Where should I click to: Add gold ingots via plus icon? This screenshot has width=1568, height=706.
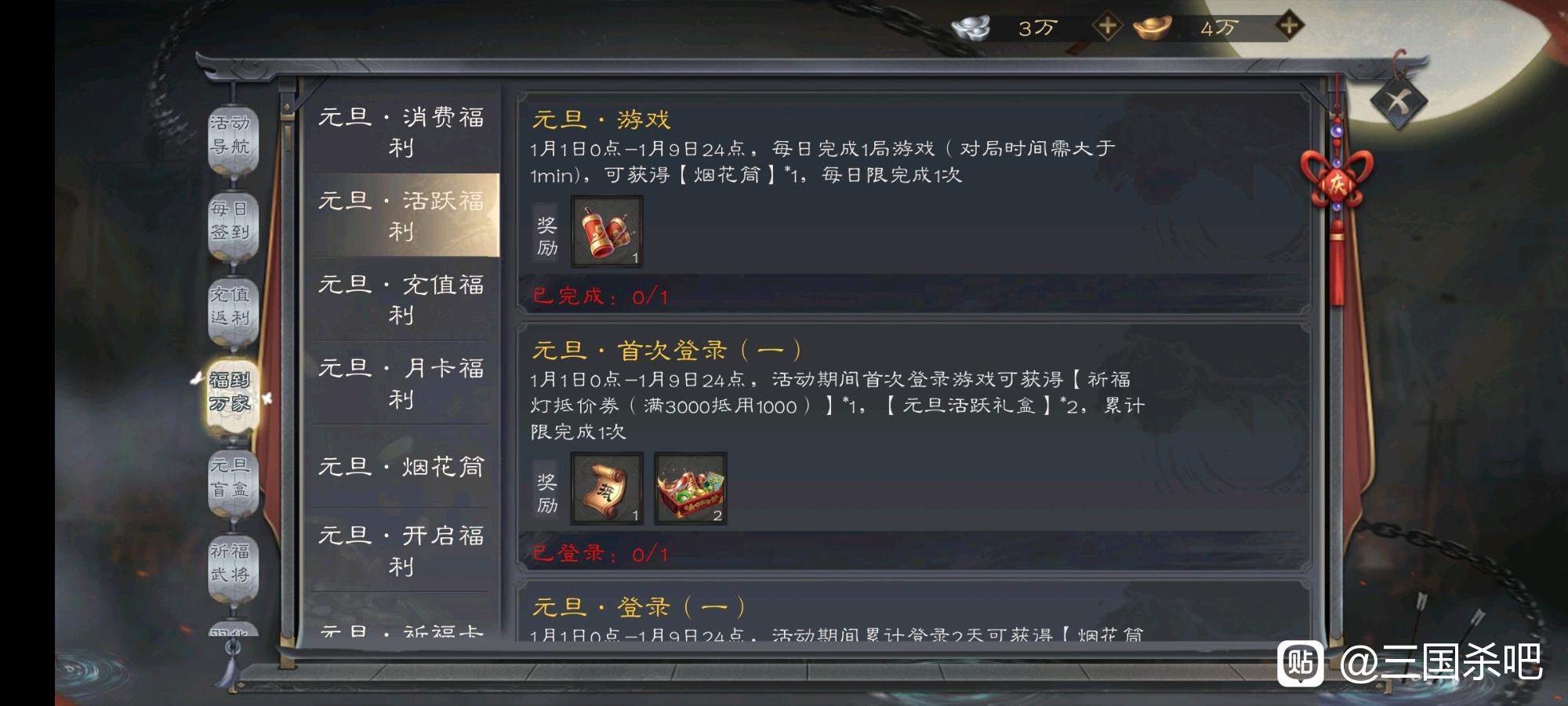(1289, 27)
